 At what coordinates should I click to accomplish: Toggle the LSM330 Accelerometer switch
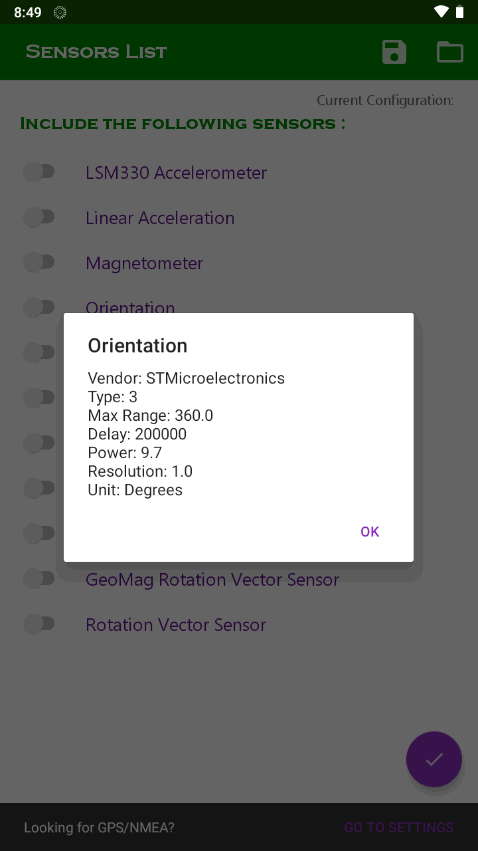(39, 172)
